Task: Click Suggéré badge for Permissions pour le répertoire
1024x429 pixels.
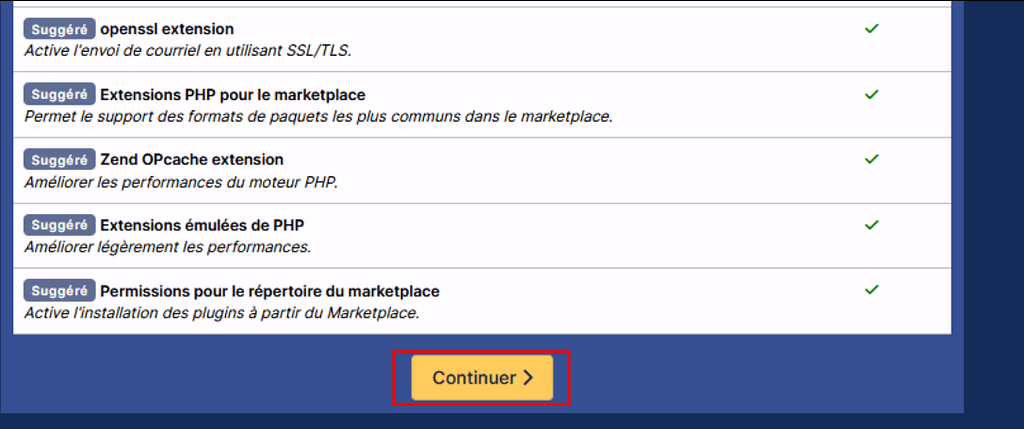Action: 59,291
